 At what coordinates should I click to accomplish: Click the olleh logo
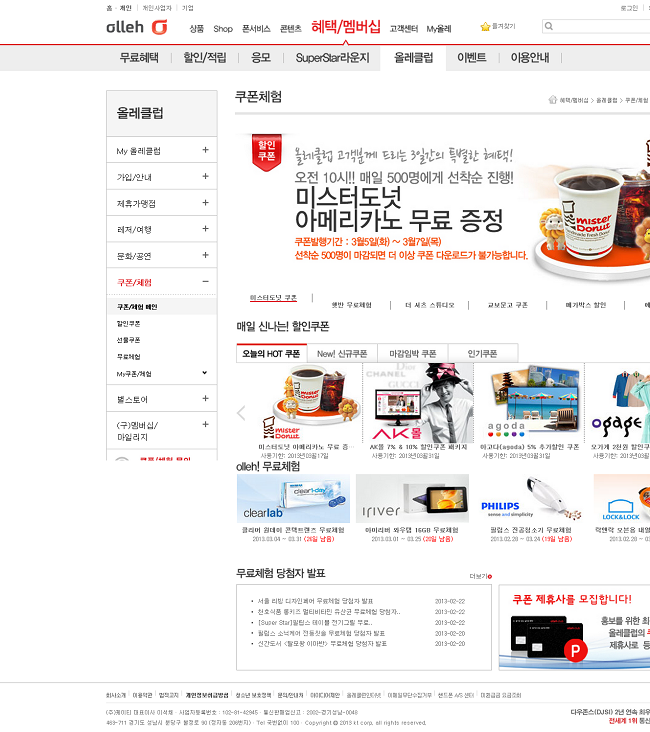pos(137,27)
